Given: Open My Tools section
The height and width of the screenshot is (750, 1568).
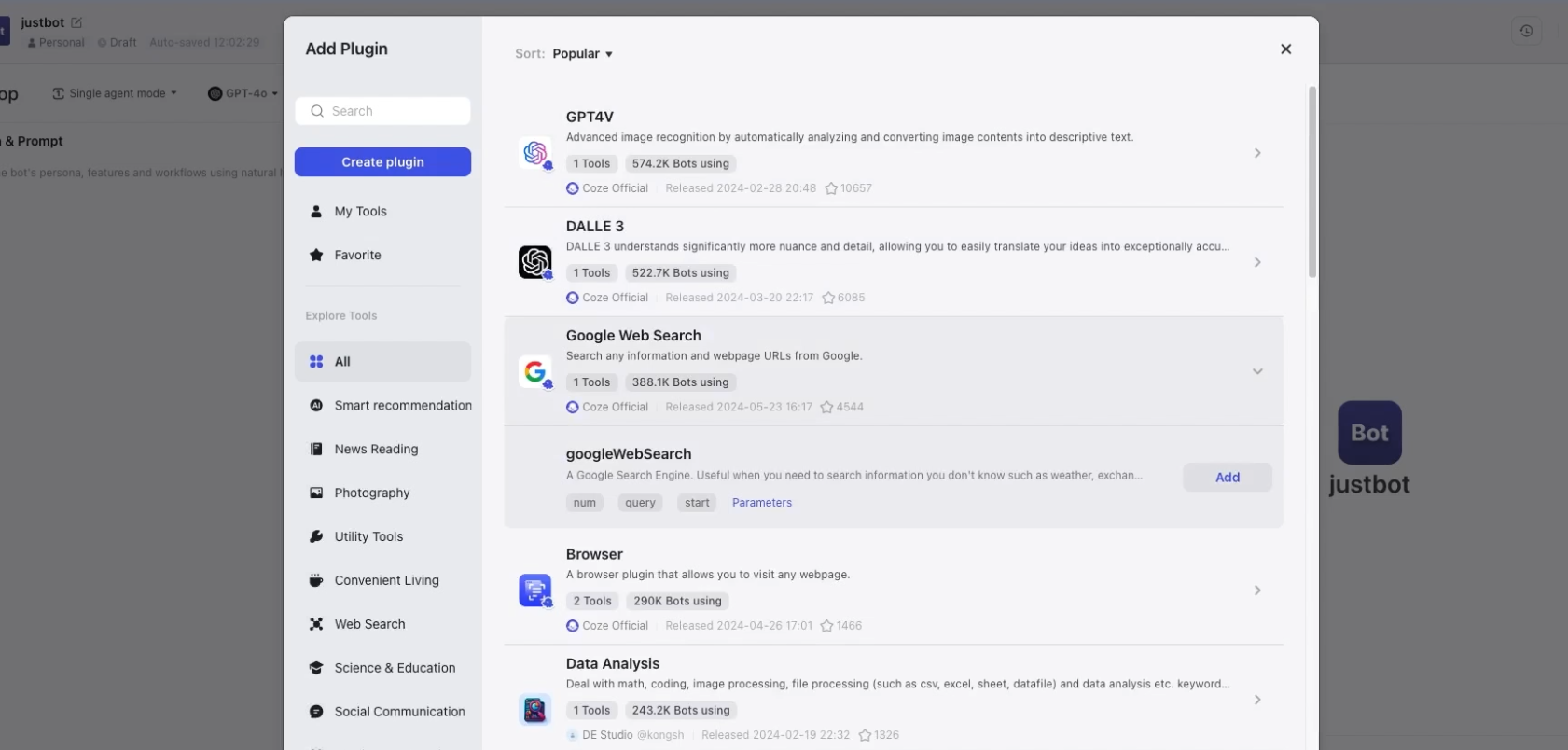Looking at the screenshot, I should point(360,212).
